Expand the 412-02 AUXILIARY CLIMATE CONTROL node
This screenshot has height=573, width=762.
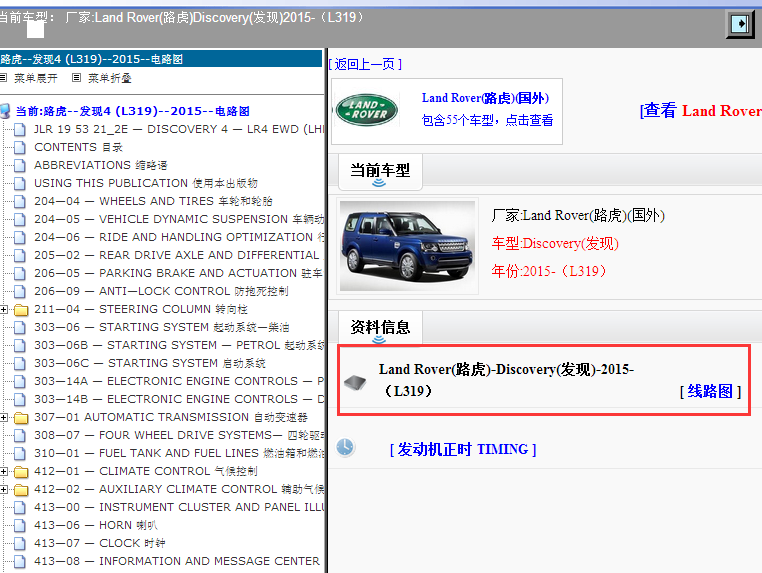pyautogui.click(x=3, y=489)
